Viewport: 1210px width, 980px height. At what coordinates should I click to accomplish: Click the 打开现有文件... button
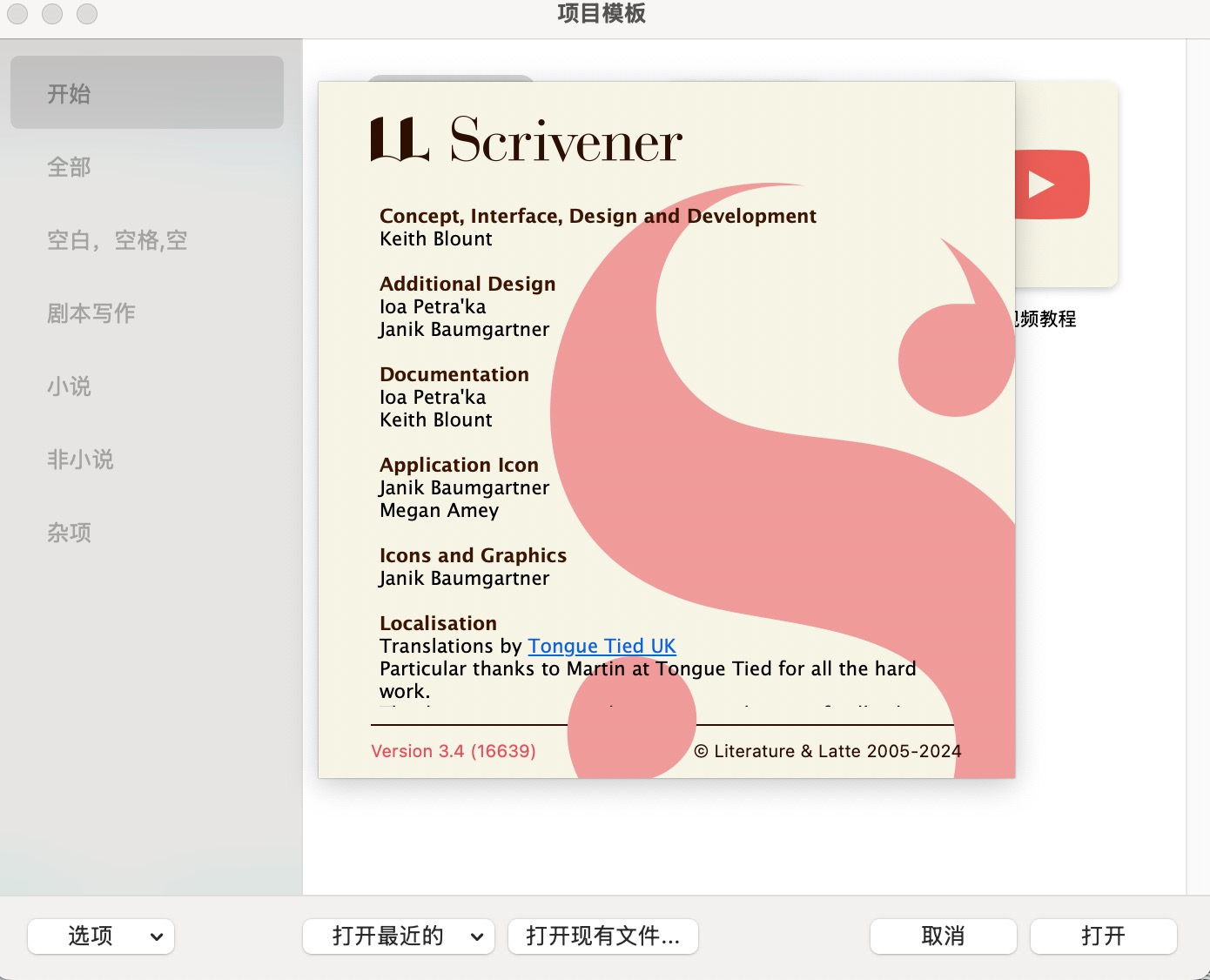[x=603, y=936]
